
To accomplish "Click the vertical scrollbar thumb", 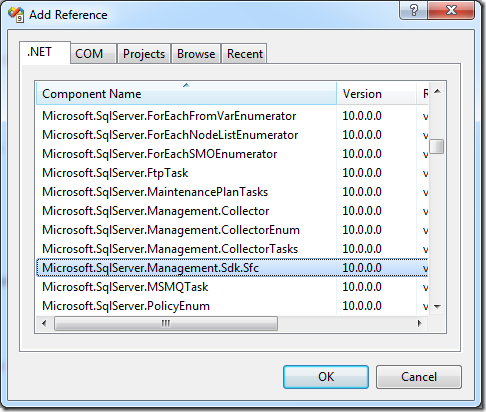I will pos(437,147).
